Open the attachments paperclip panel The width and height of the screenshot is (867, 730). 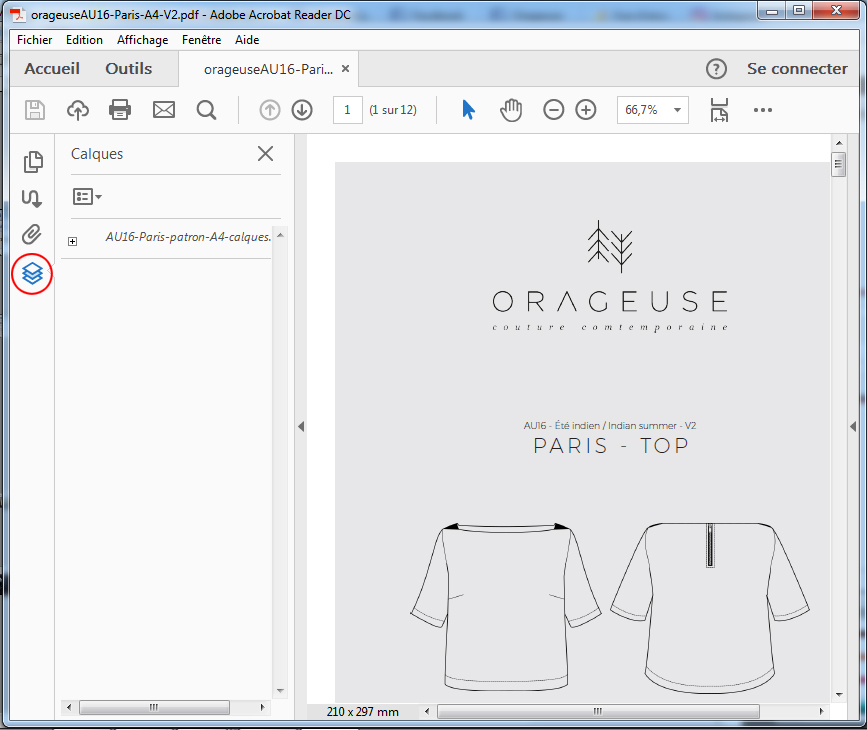(32, 234)
